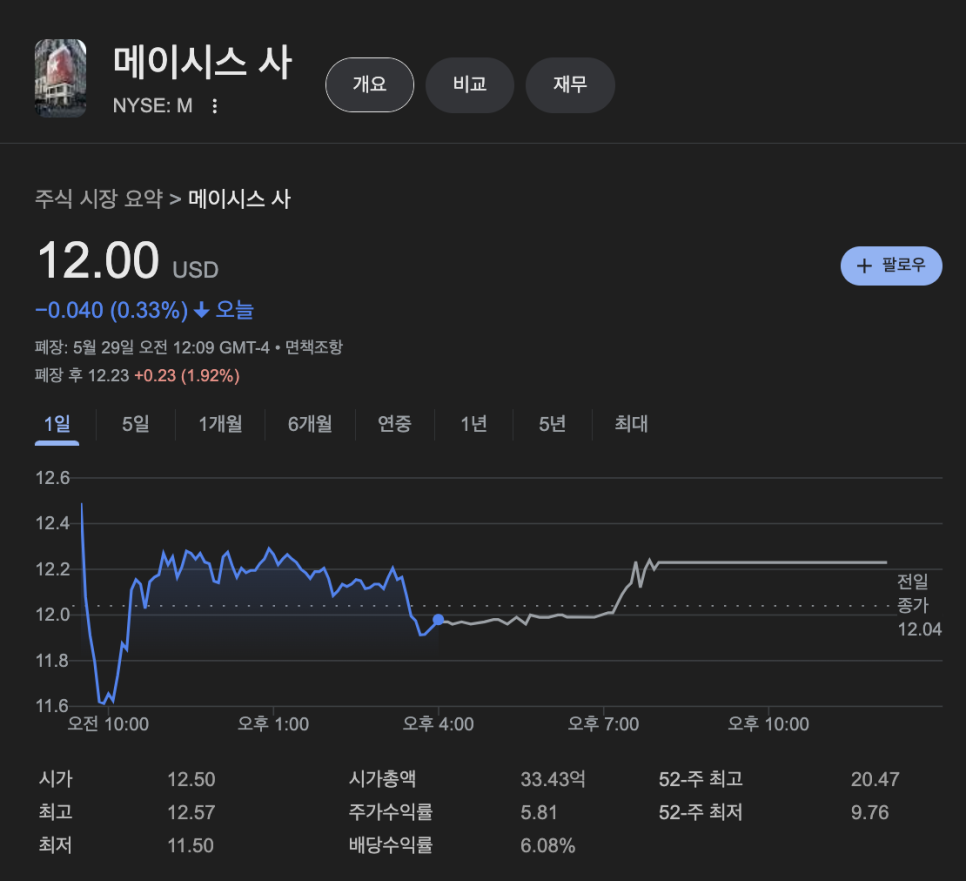This screenshot has height=881, width=966.
Task: Select the 6개월 chart range
Action: 310,424
